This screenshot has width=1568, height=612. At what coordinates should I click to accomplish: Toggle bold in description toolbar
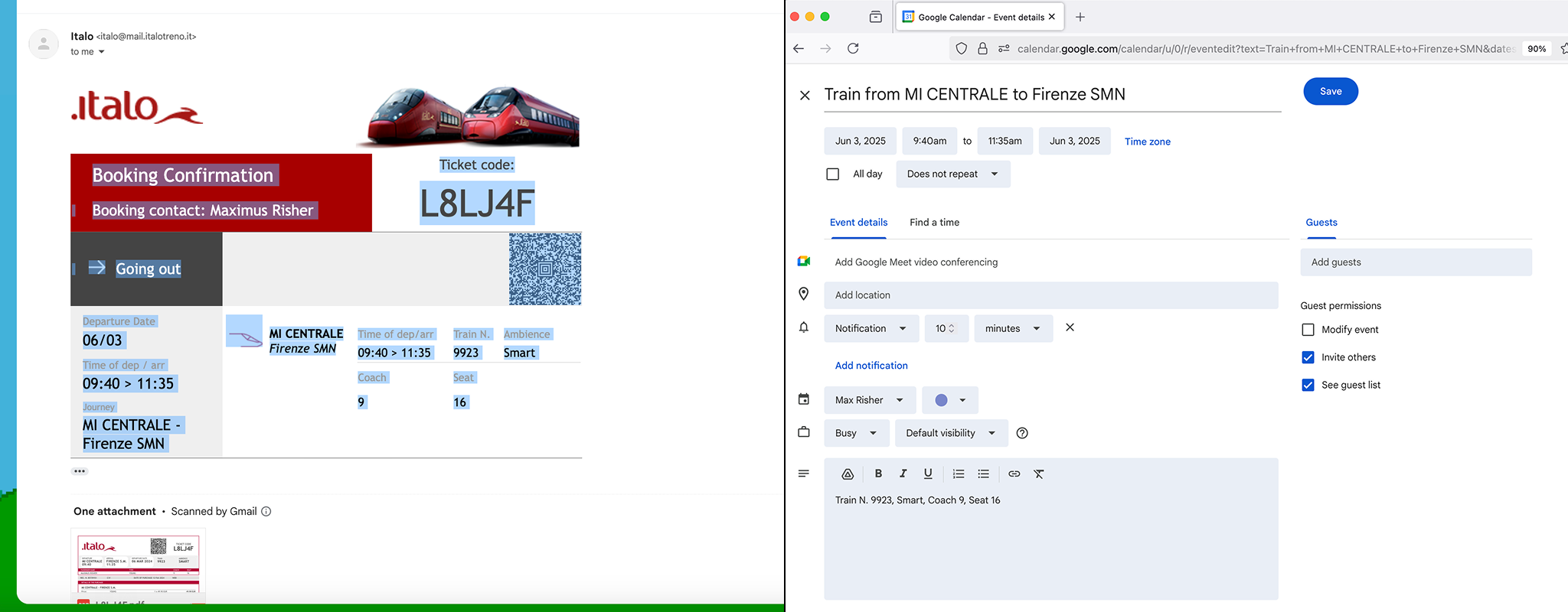coord(878,474)
